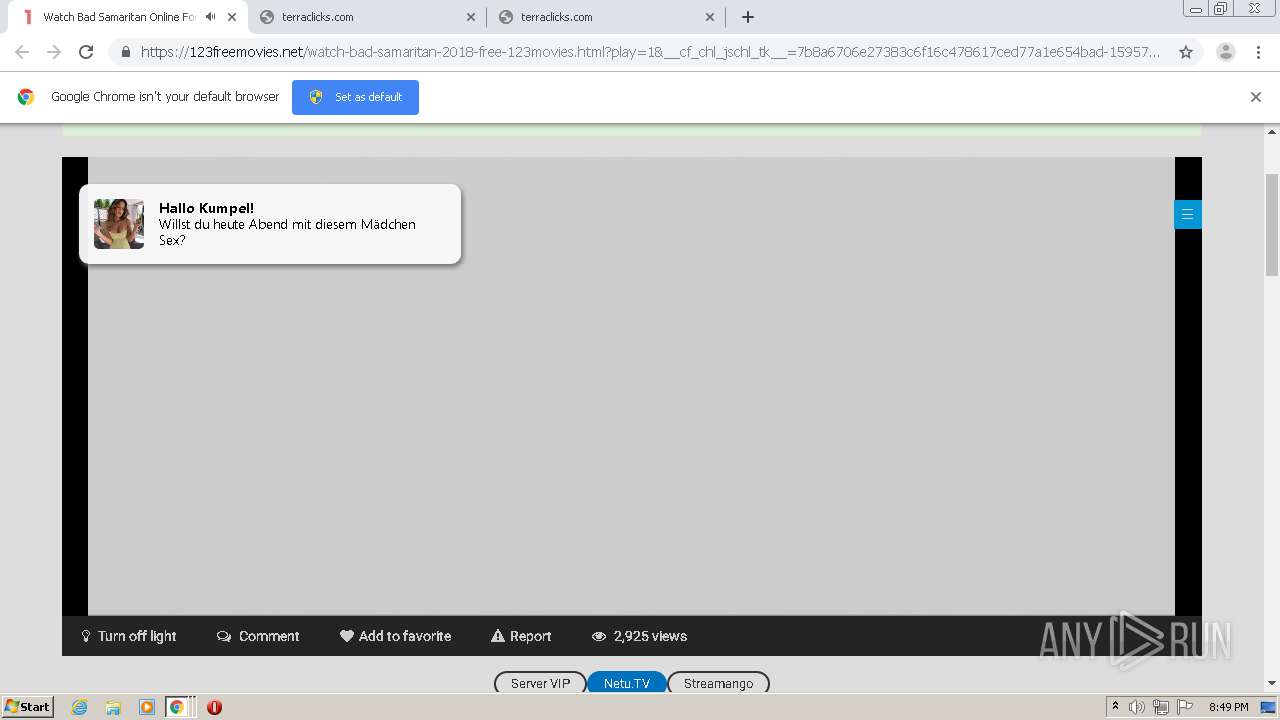1280x720 pixels.
Task: Click the scrollbar down arrow
Action: pos(1272,684)
